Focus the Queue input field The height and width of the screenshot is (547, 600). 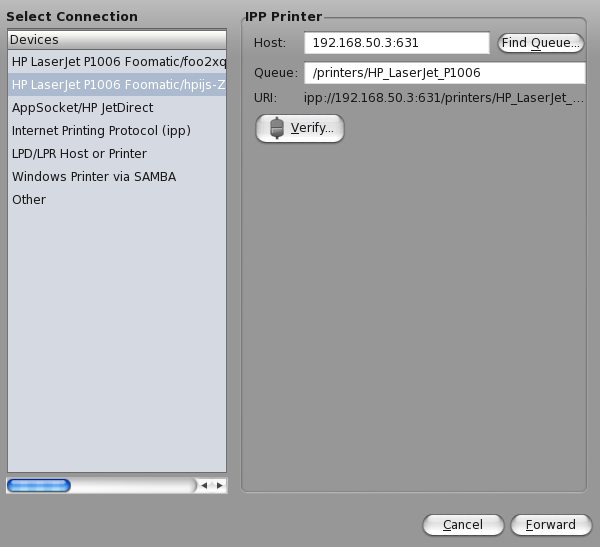click(445, 73)
